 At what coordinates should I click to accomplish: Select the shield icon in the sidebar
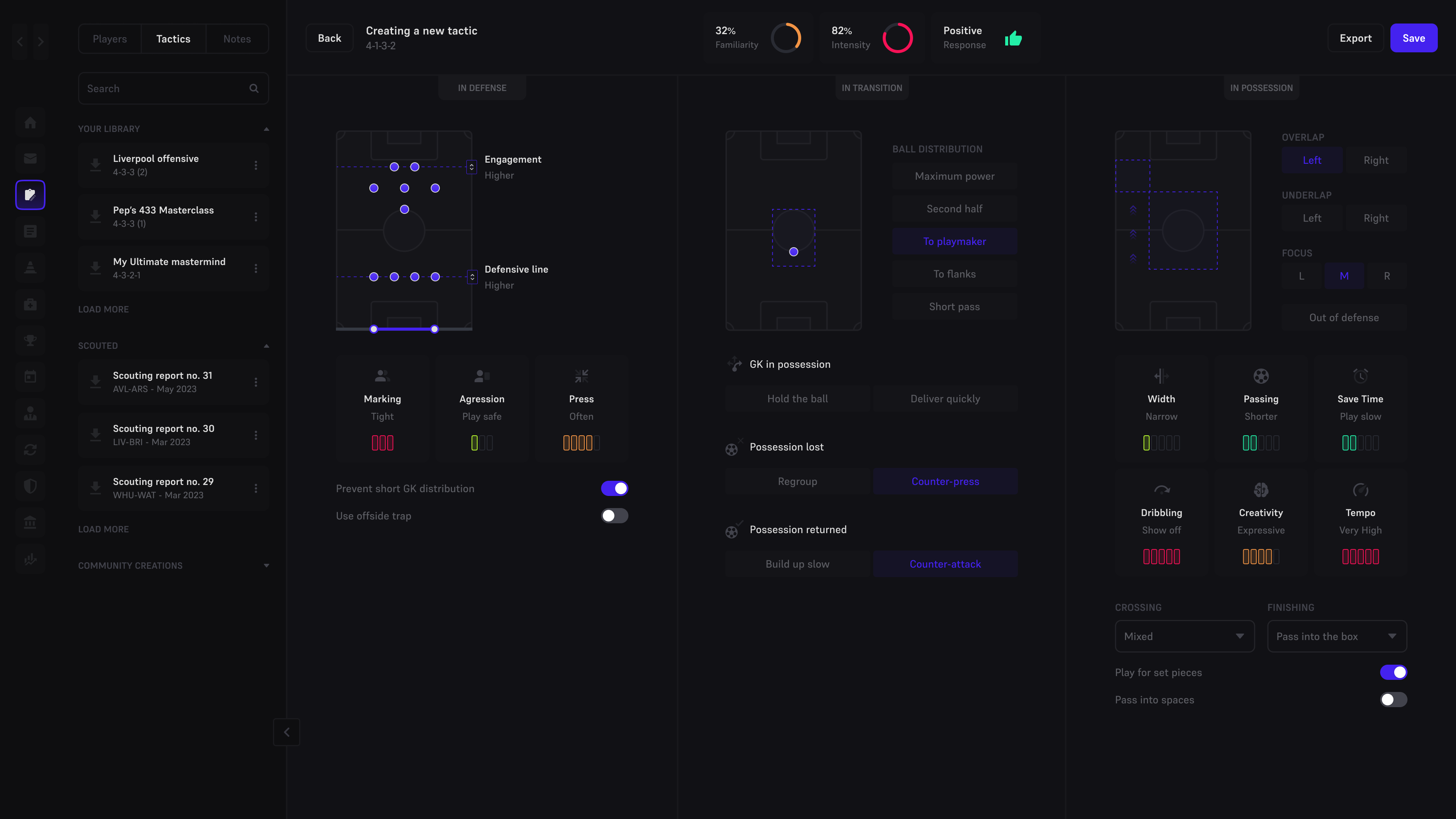[30, 485]
